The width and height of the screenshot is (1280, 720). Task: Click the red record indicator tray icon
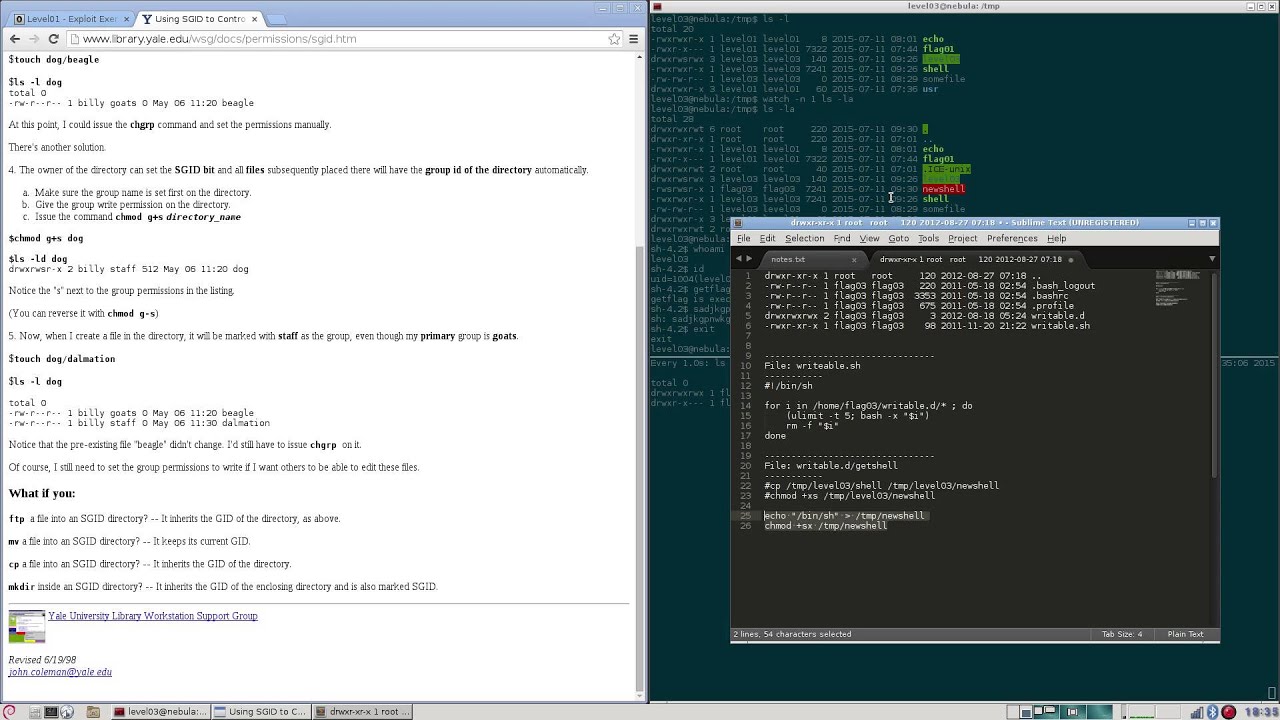pyautogui.click(x=1228, y=712)
